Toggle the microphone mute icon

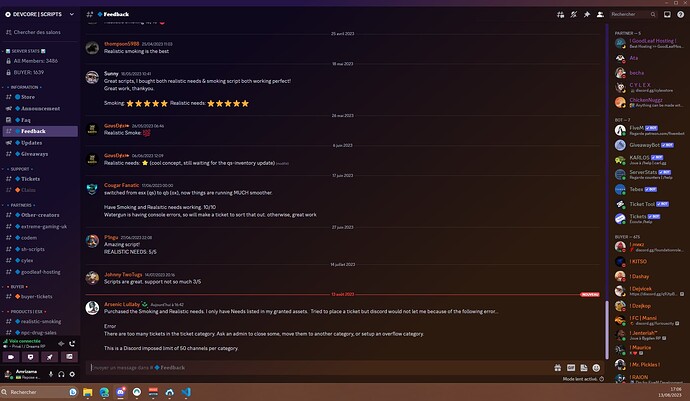tap(51, 374)
